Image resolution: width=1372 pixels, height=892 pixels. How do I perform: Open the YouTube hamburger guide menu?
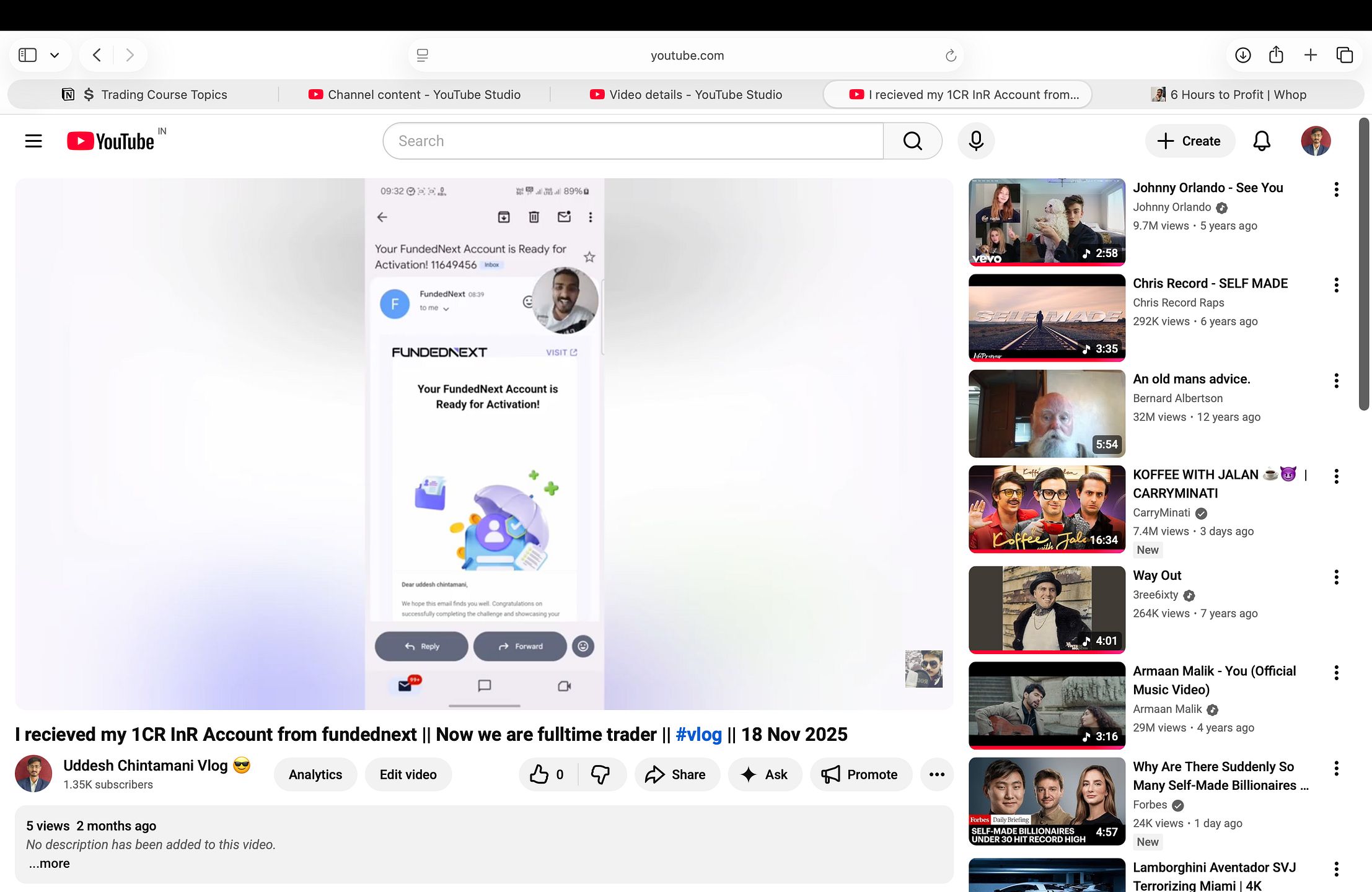point(33,141)
